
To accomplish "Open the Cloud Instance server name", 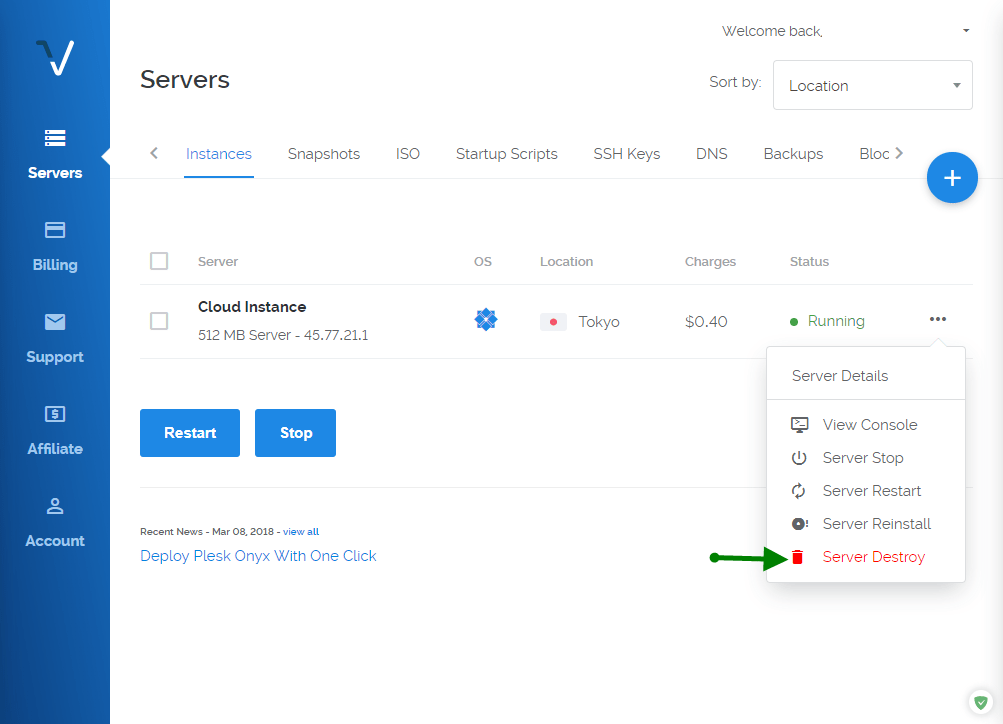I will (252, 307).
